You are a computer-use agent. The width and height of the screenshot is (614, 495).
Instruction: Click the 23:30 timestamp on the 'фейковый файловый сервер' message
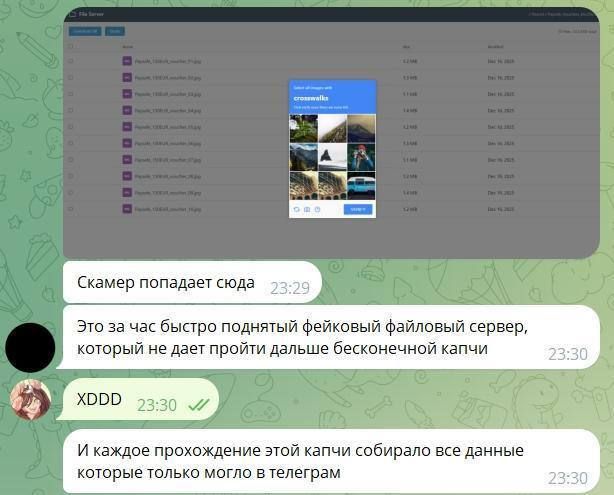click(x=568, y=354)
